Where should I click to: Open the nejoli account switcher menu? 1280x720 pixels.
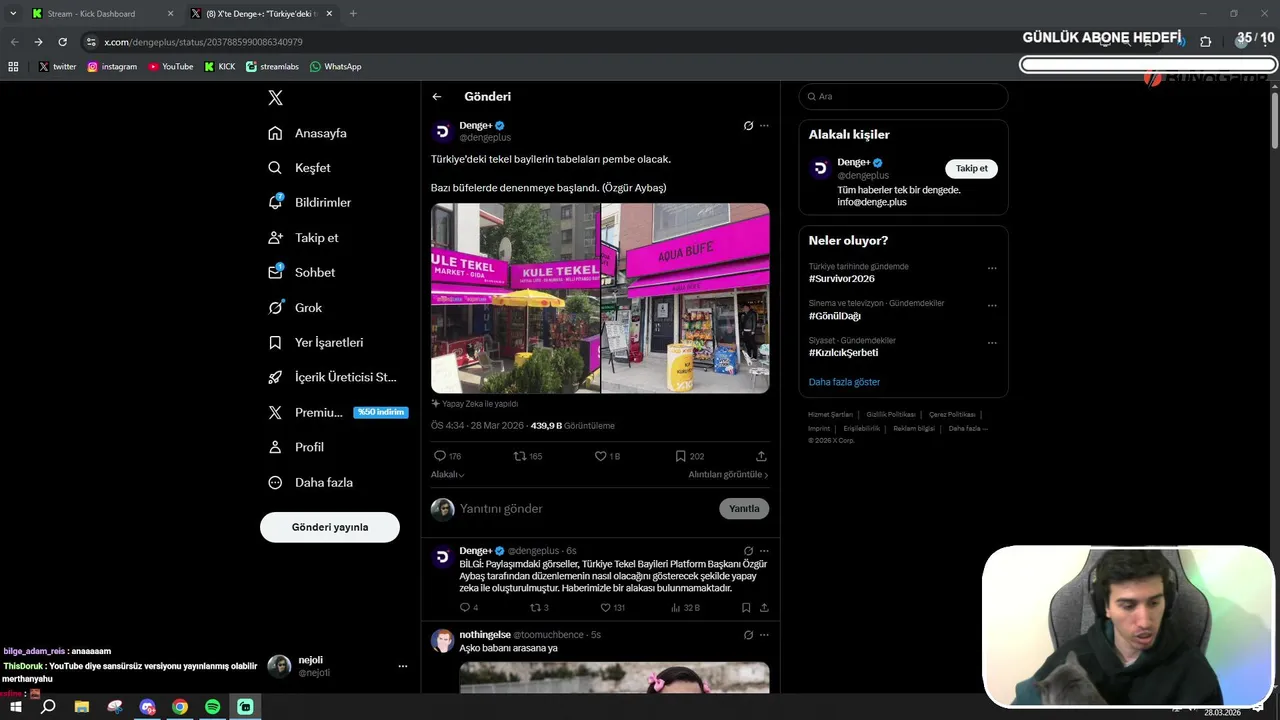point(338,666)
